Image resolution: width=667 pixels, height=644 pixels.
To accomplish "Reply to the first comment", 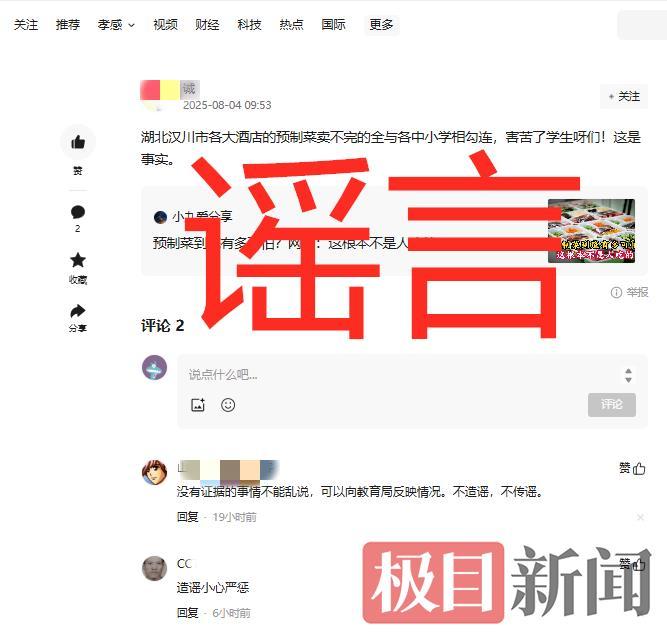I will (x=188, y=517).
